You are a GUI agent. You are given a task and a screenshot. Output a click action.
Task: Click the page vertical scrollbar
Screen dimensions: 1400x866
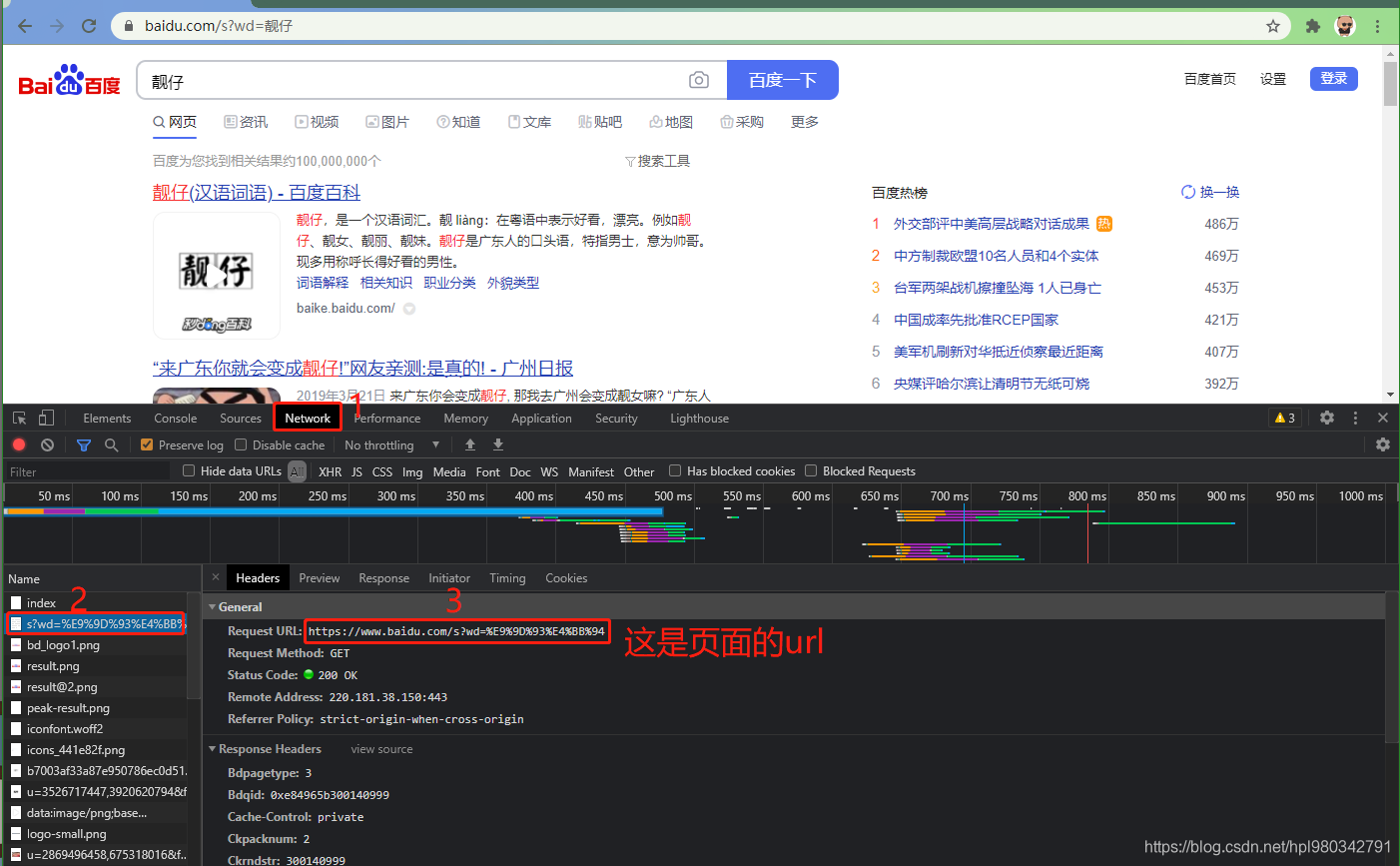[1390, 84]
